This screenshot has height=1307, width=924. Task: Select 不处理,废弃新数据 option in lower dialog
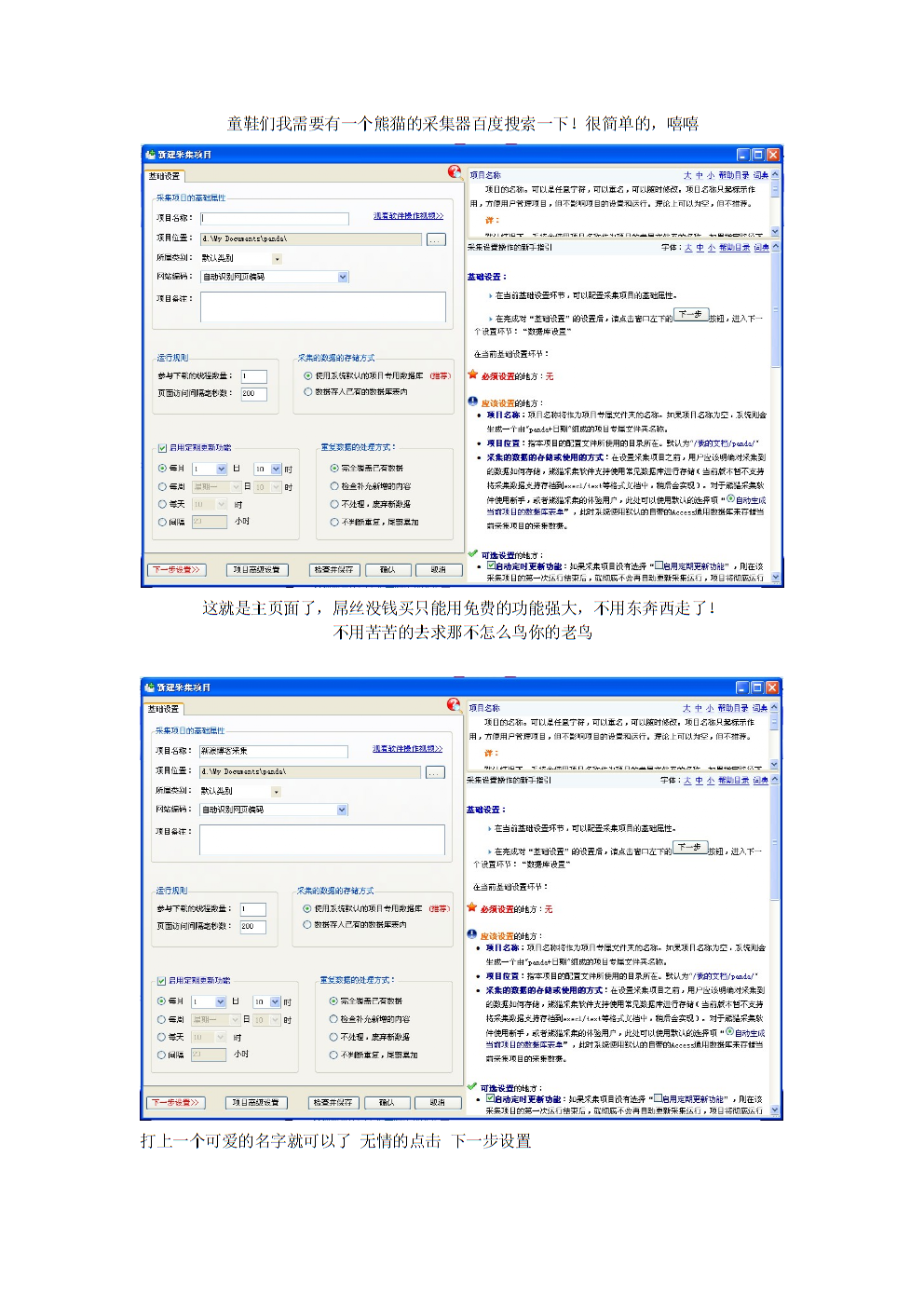pos(333,1037)
